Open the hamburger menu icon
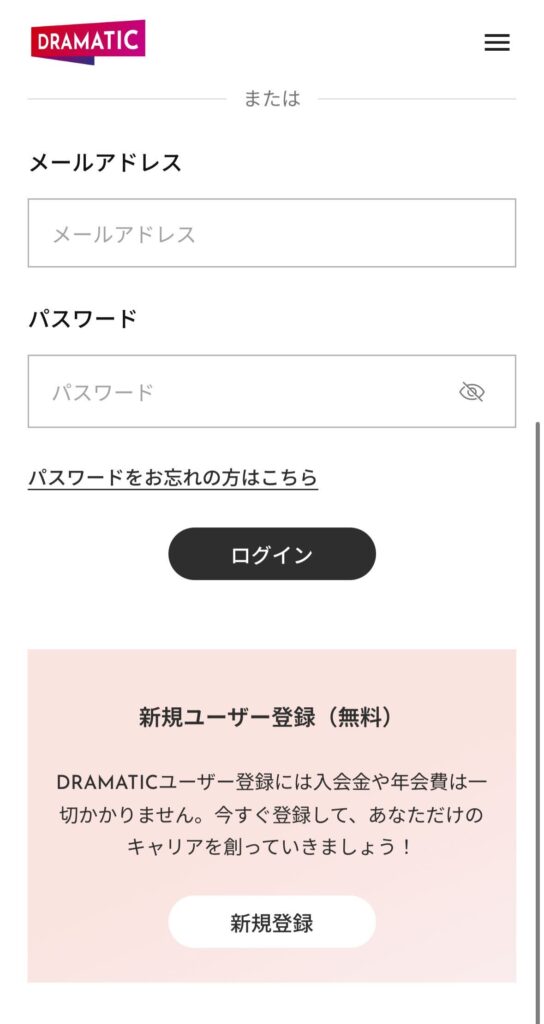 (x=496, y=42)
